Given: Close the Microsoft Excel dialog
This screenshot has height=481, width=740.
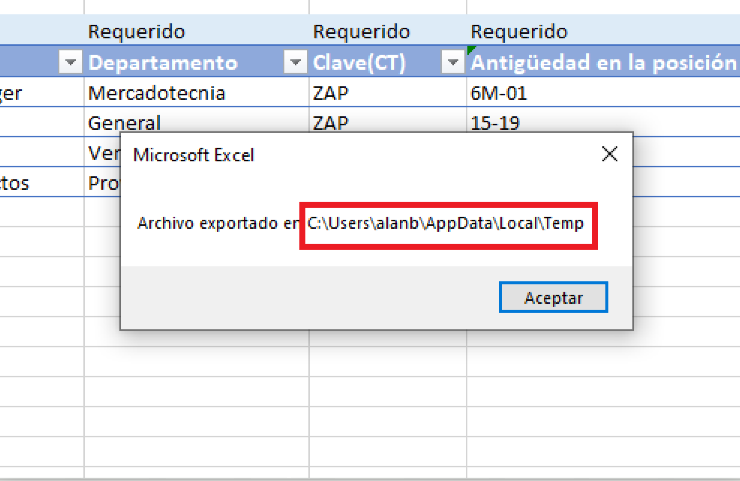Looking at the screenshot, I should pyautogui.click(x=609, y=154).
